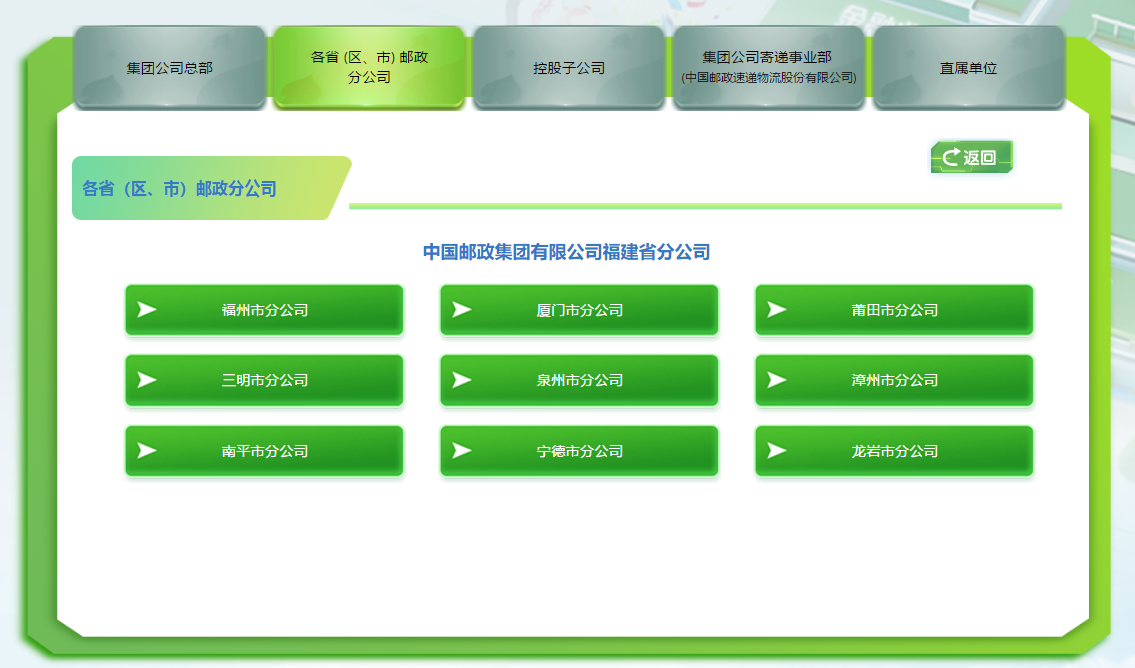Switch to the 直属单位 tab
Screen dimensions: 1135x668
(968, 68)
